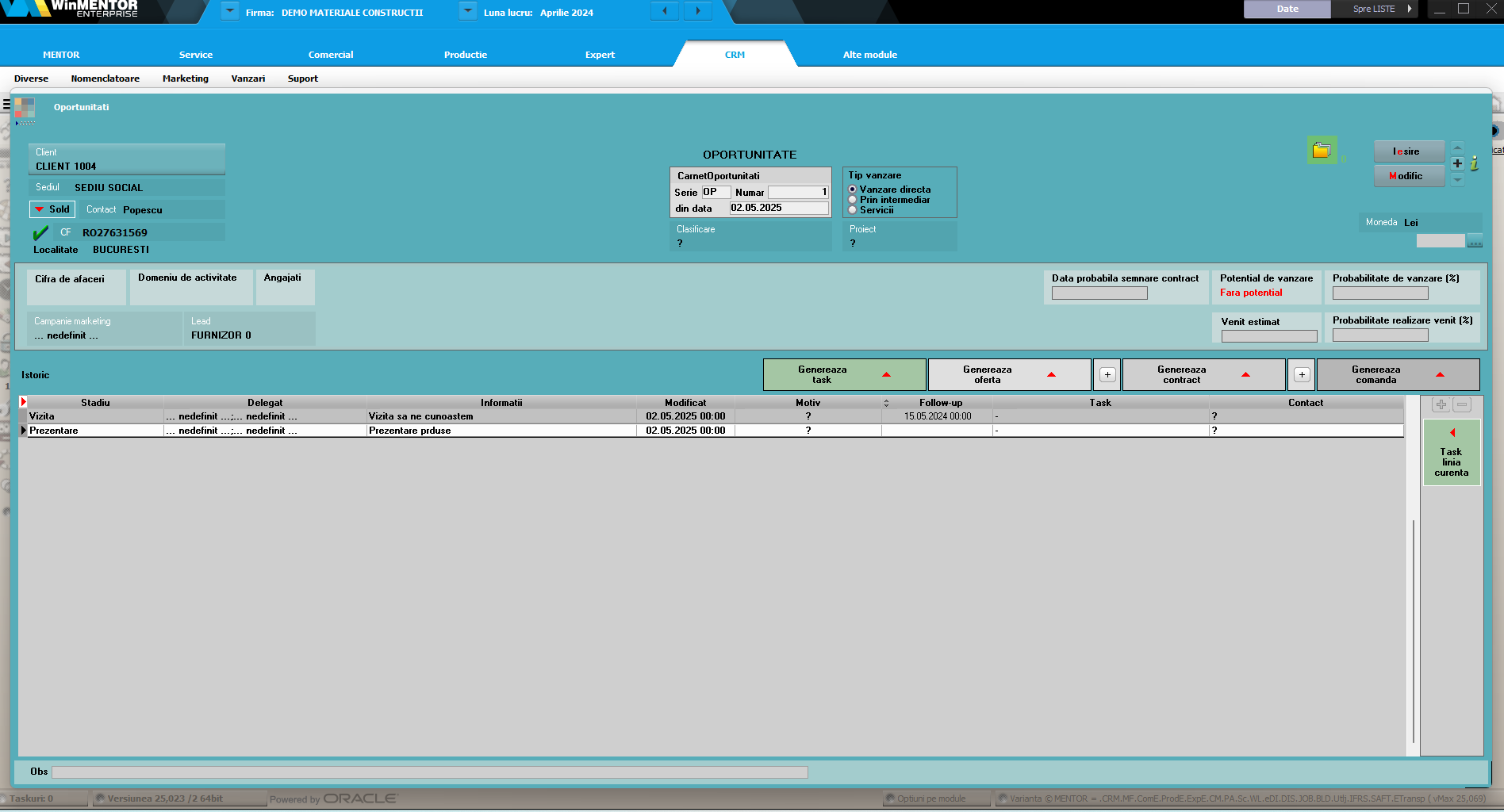The width and height of the screenshot is (1504, 812).
Task: Select Prin intermediar radio option
Action: click(853, 200)
